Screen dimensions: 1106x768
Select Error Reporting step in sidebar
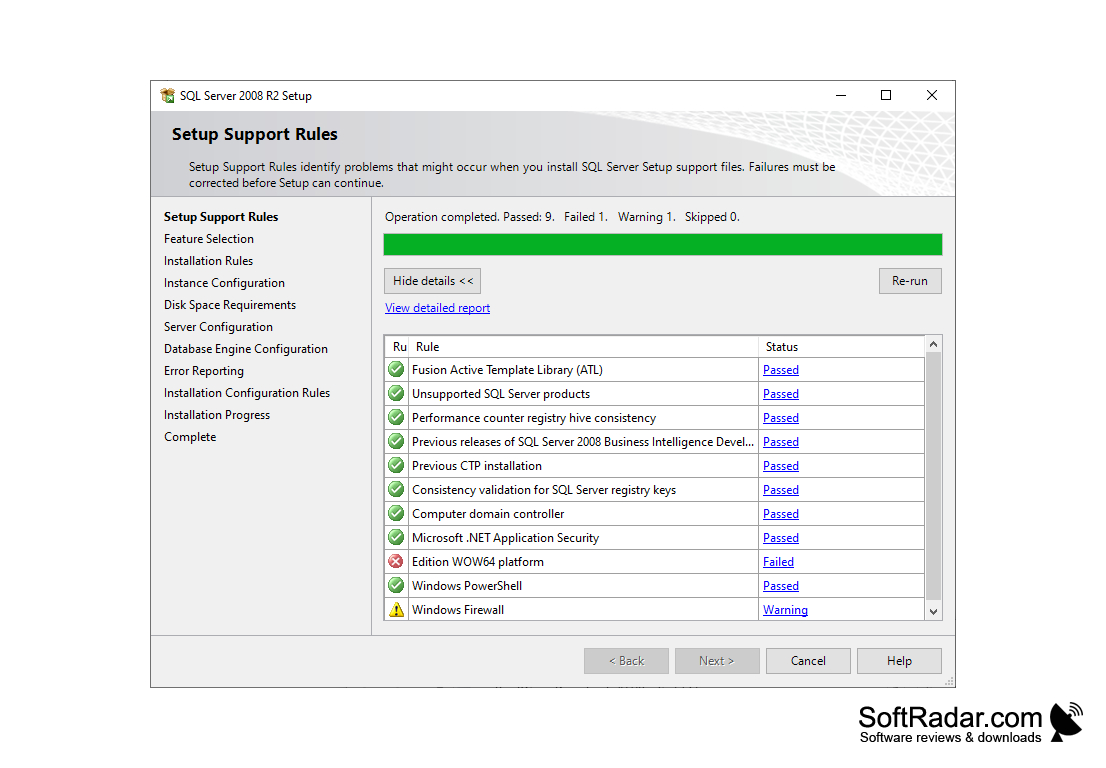(x=204, y=371)
